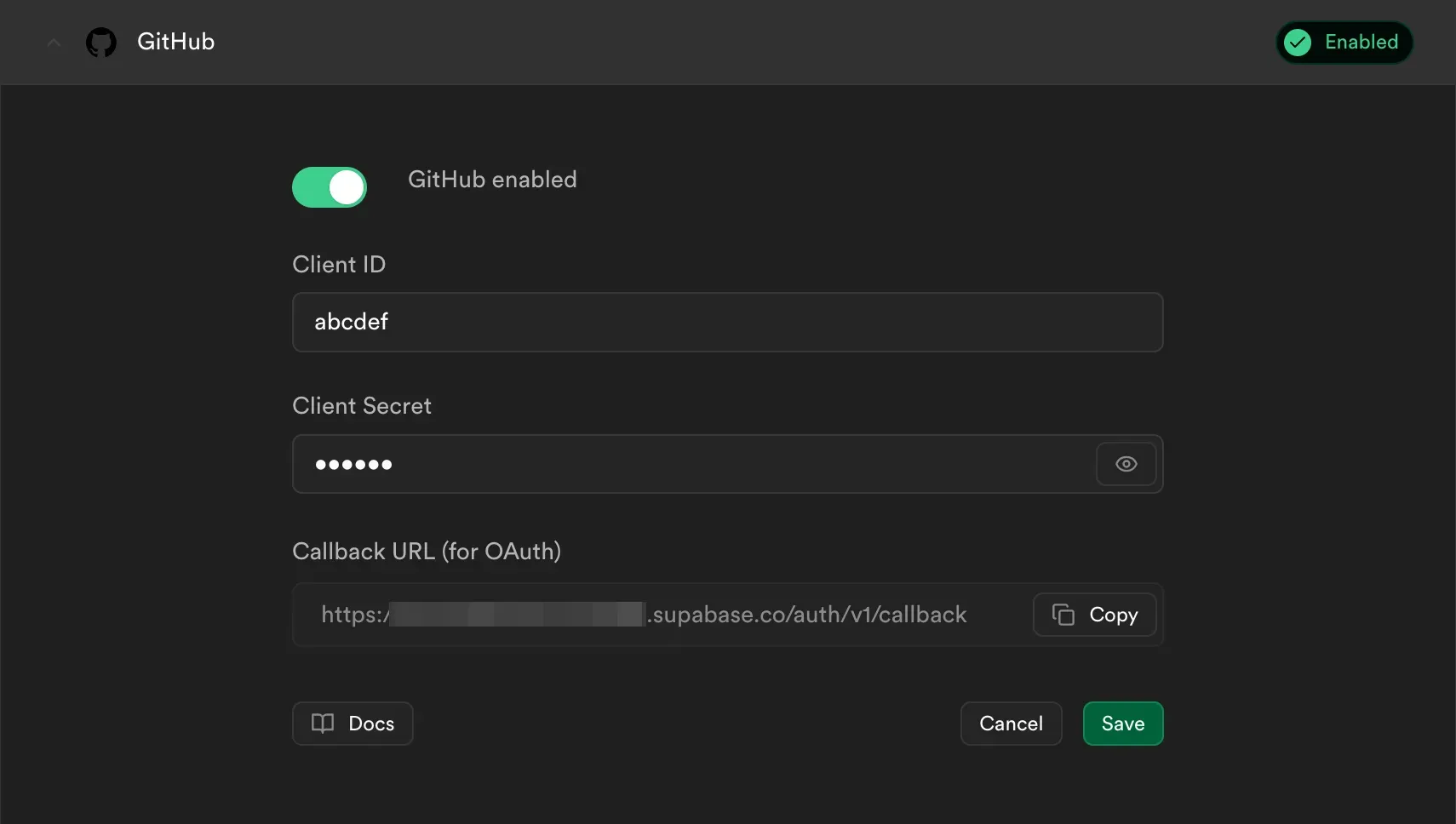This screenshot has width=1456, height=824.
Task: Click the GitHub header title
Action: tap(175, 42)
